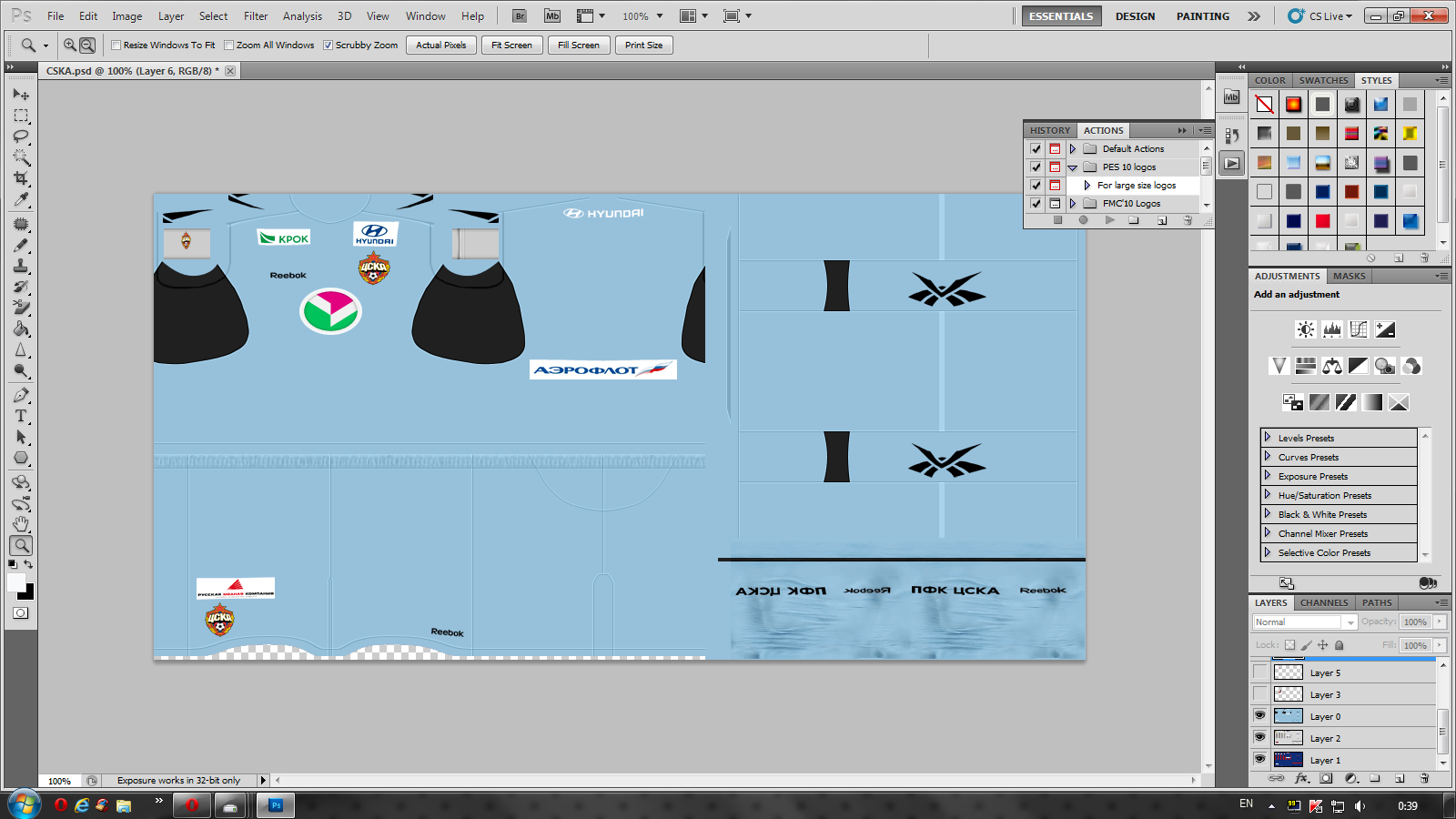
Task: Open the Image menu
Action: tap(126, 15)
